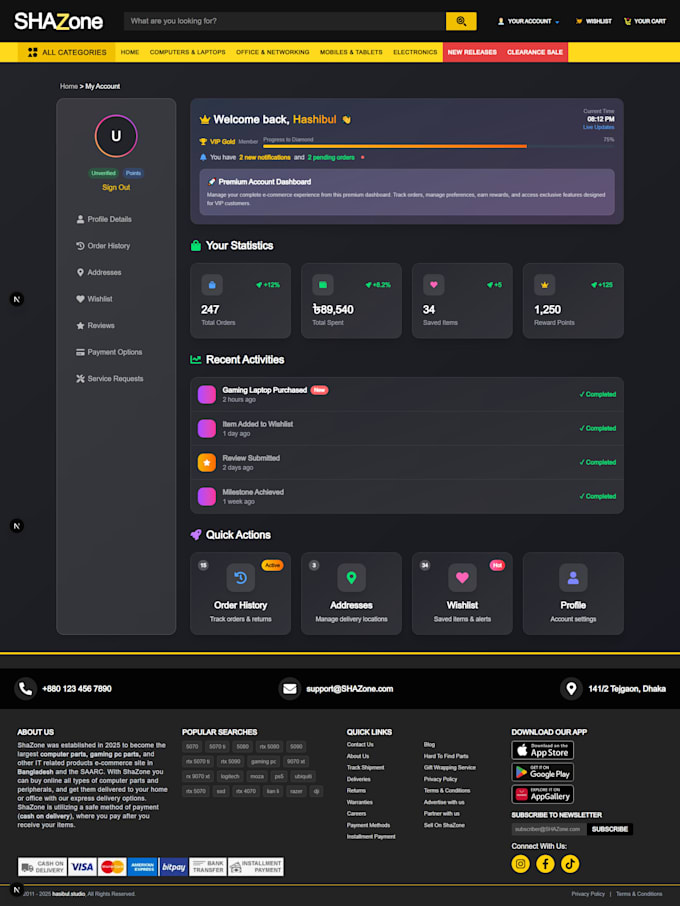
Task: Click the Quick Actions Order History icon
Action: point(240,578)
